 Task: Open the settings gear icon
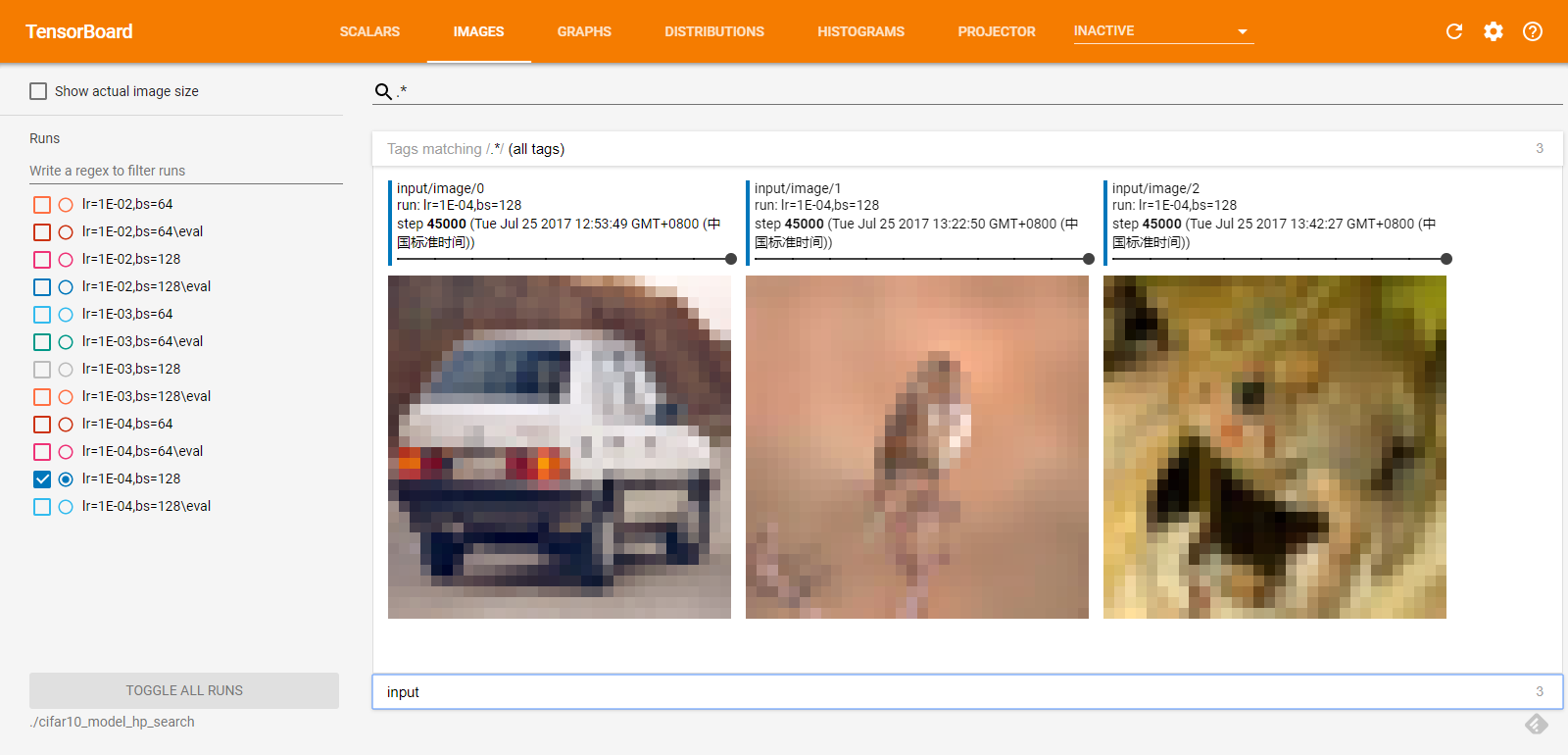pyautogui.click(x=1494, y=31)
